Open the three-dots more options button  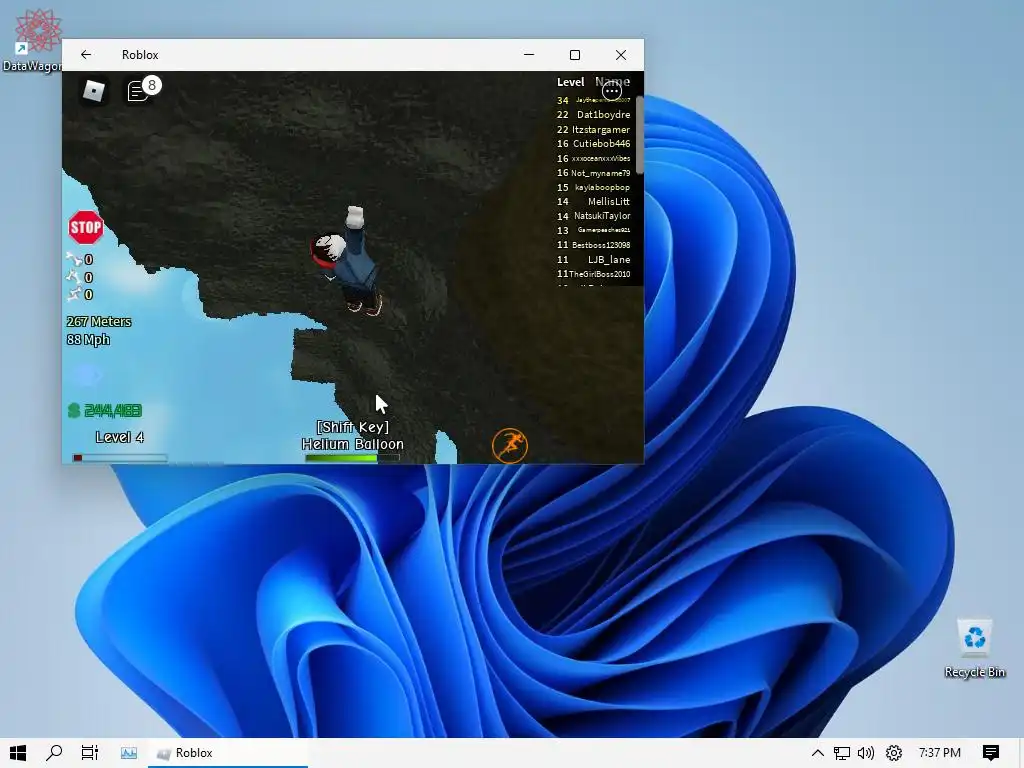[x=612, y=91]
